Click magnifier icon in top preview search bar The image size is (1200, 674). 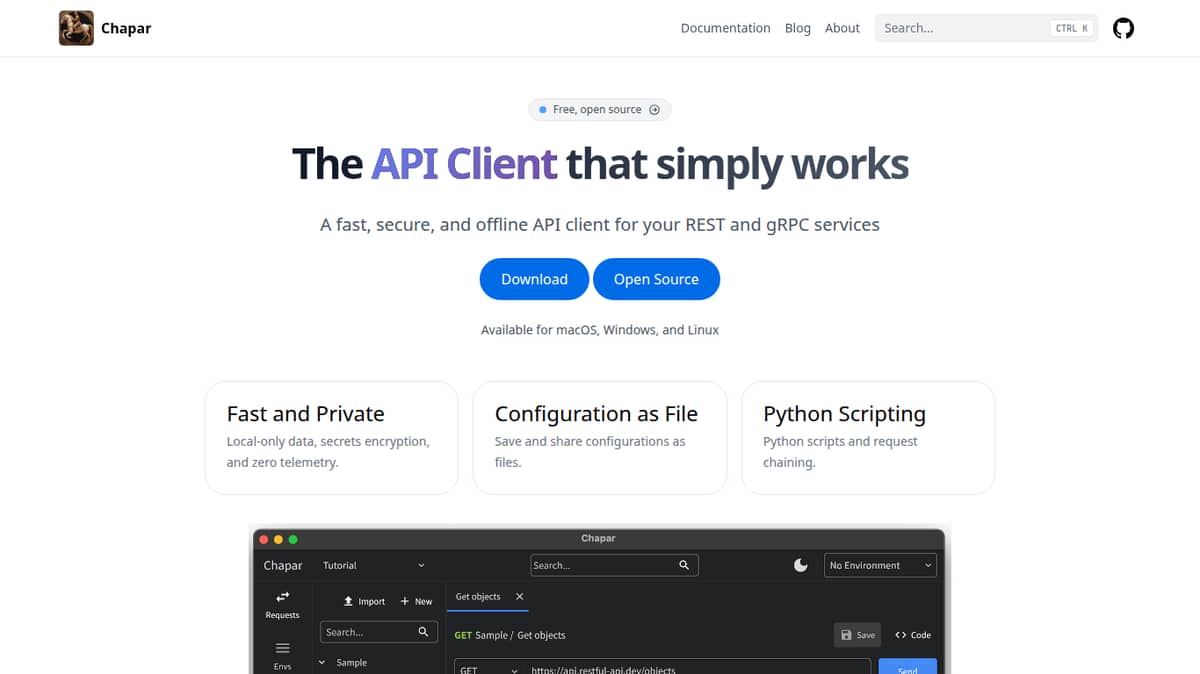coord(684,565)
